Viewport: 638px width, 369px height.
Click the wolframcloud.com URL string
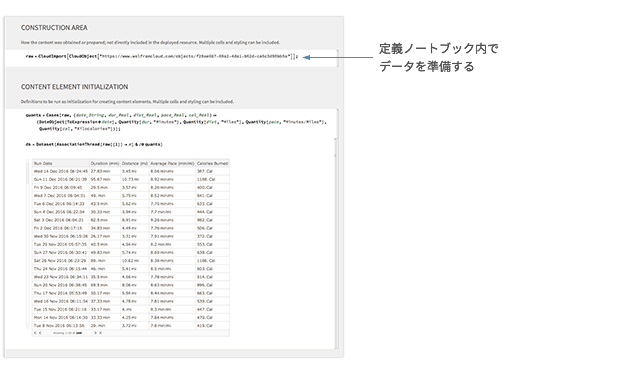coord(194,56)
